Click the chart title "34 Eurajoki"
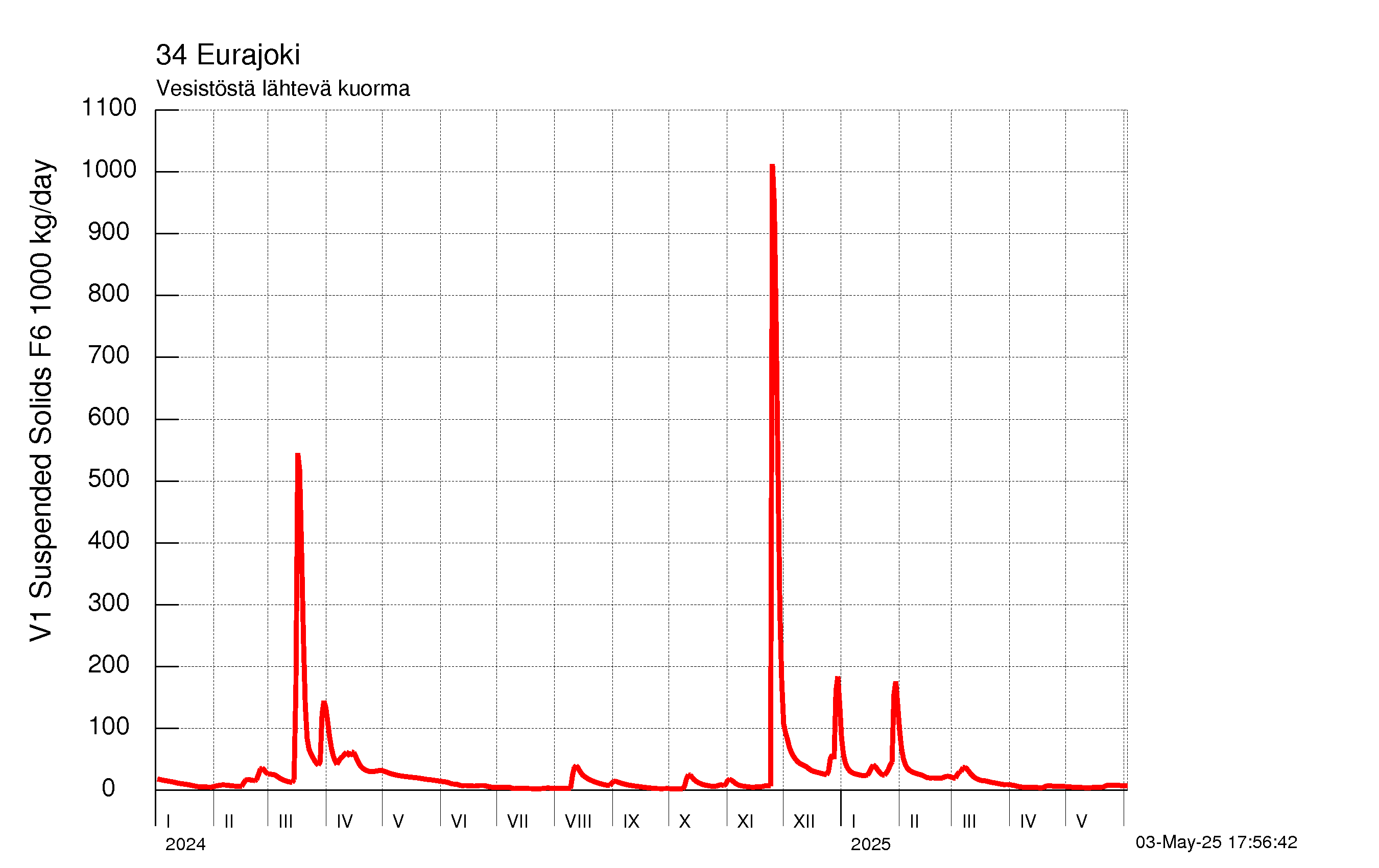Viewport: 1379px width, 868px height. pos(227,56)
